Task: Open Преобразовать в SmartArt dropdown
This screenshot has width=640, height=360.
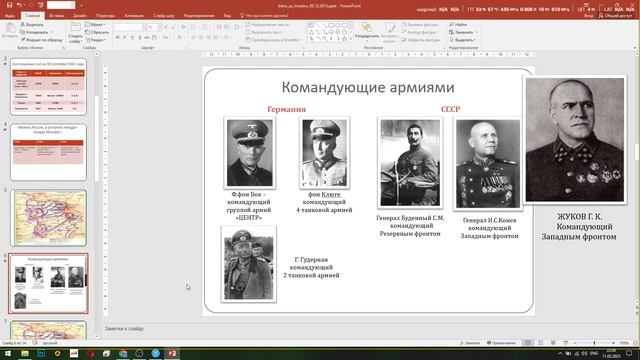Action: 274,40
